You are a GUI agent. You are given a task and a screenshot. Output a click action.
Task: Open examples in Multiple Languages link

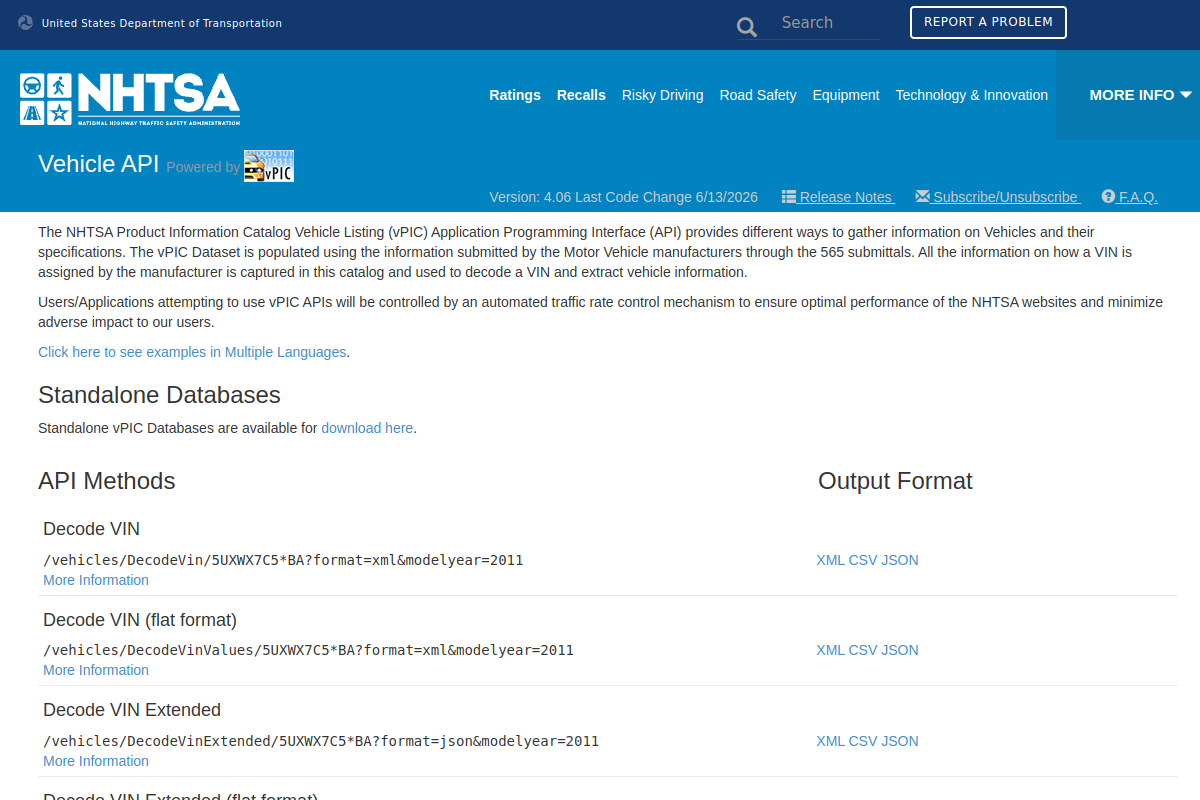click(x=192, y=352)
